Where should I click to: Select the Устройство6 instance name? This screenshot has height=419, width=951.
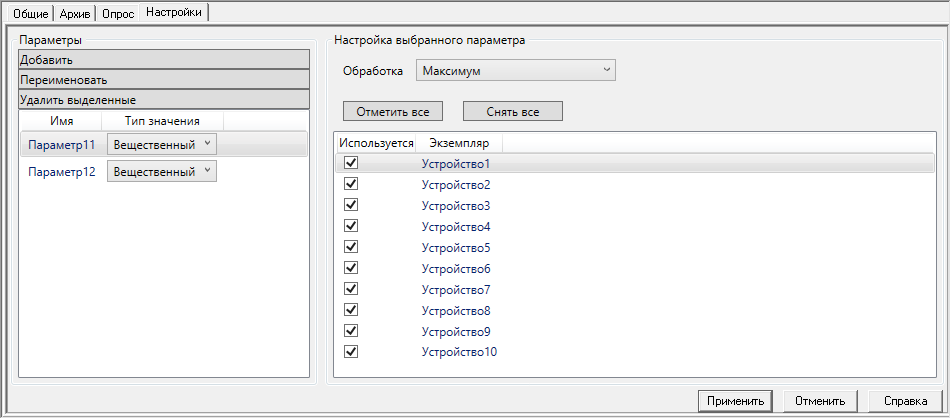(x=456, y=269)
